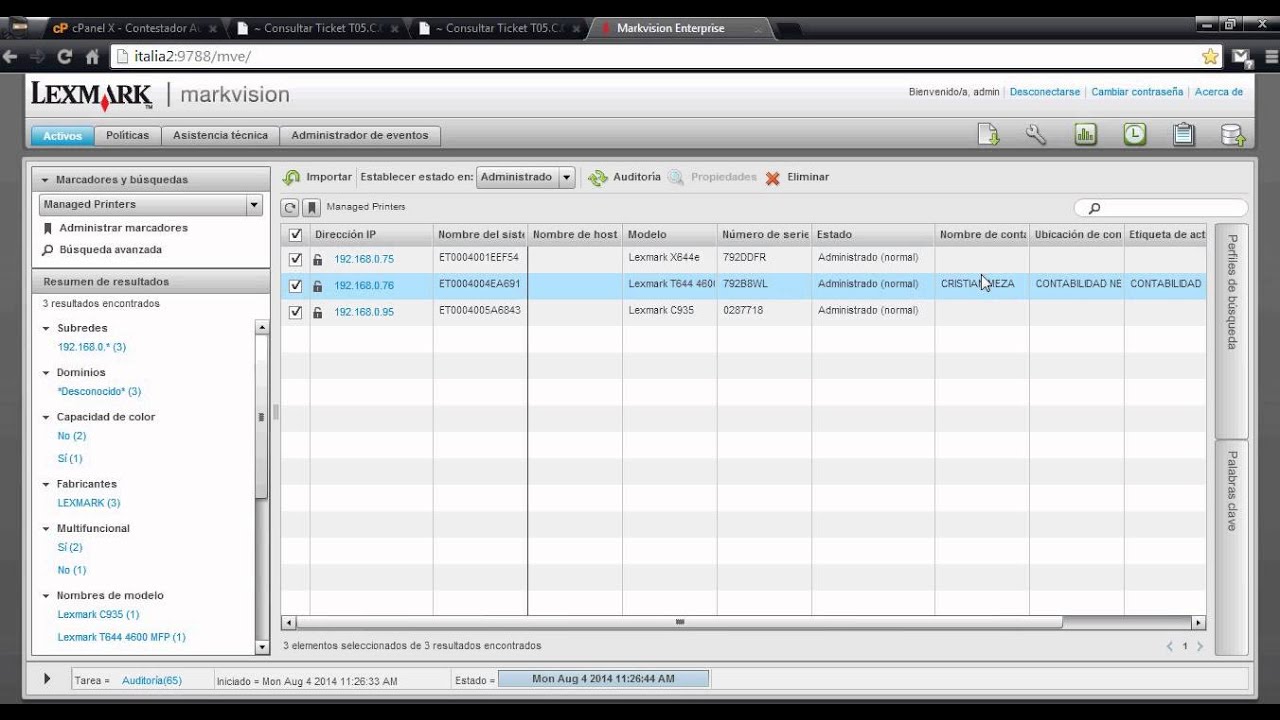Collapse the Dominios group
Viewport: 1280px width, 720px height.
(x=46, y=373)
